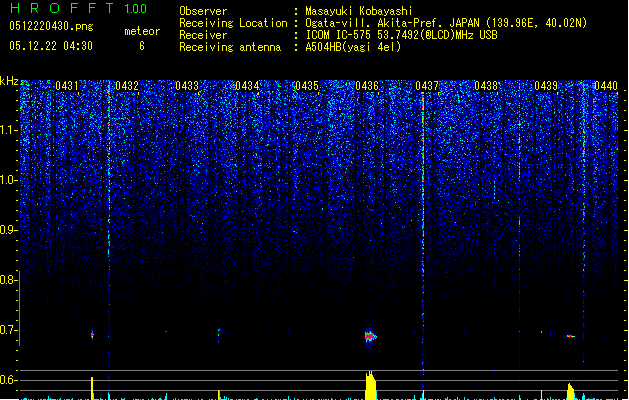Click the Observer label
The image size is (629, 400).
203,11
